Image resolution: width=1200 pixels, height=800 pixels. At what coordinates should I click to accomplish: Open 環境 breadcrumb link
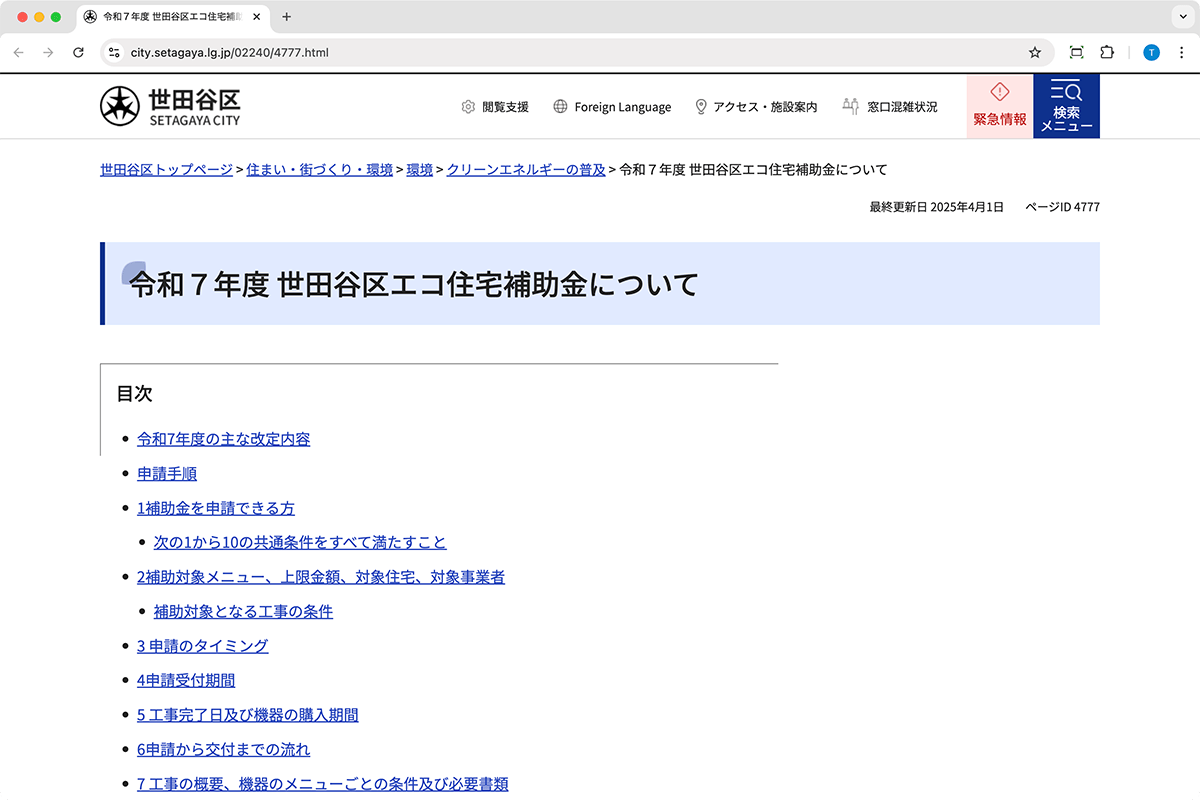(x=419, y=170)
